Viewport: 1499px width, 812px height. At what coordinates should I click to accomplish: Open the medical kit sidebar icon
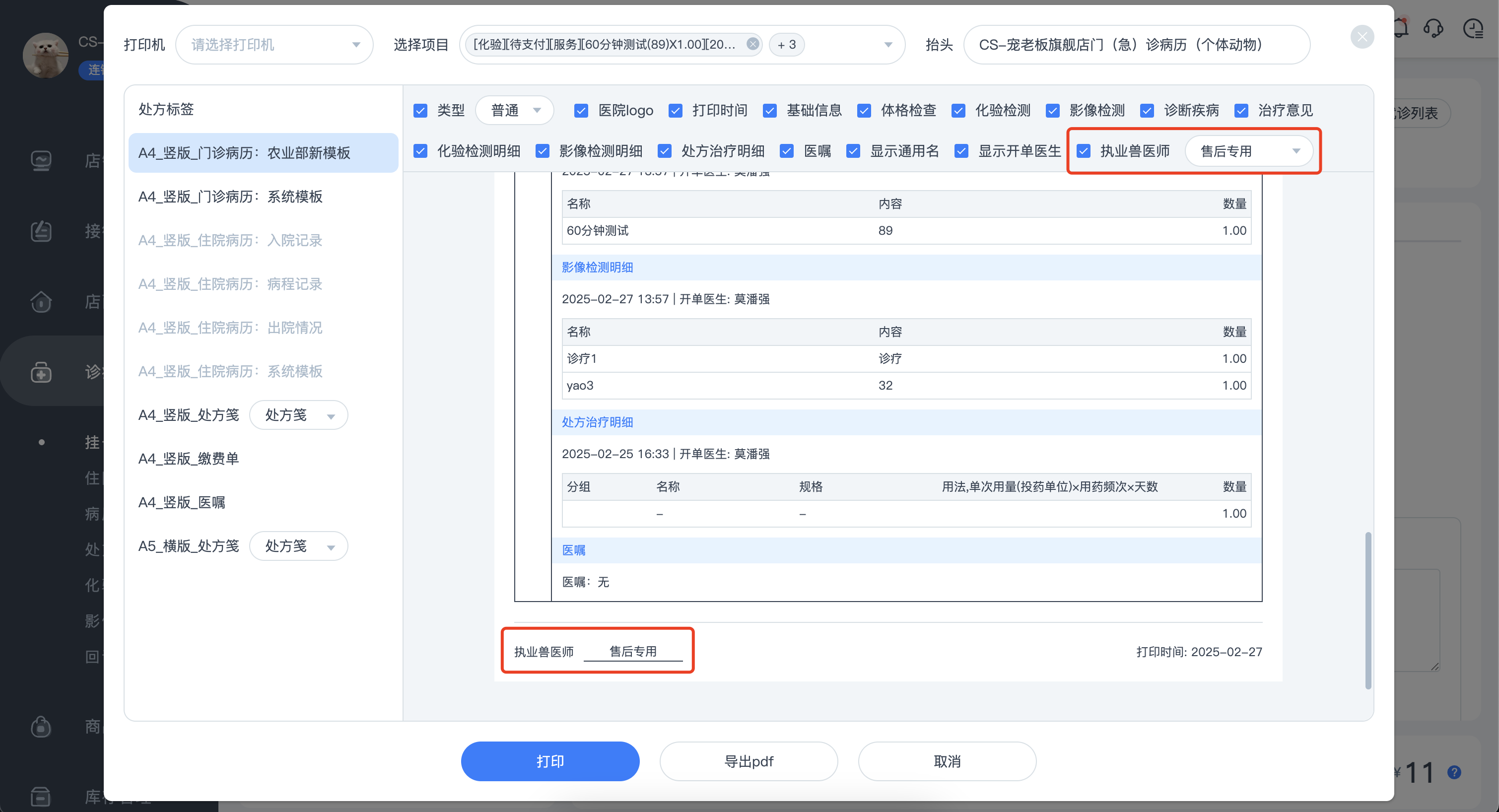tap(41, 372)
